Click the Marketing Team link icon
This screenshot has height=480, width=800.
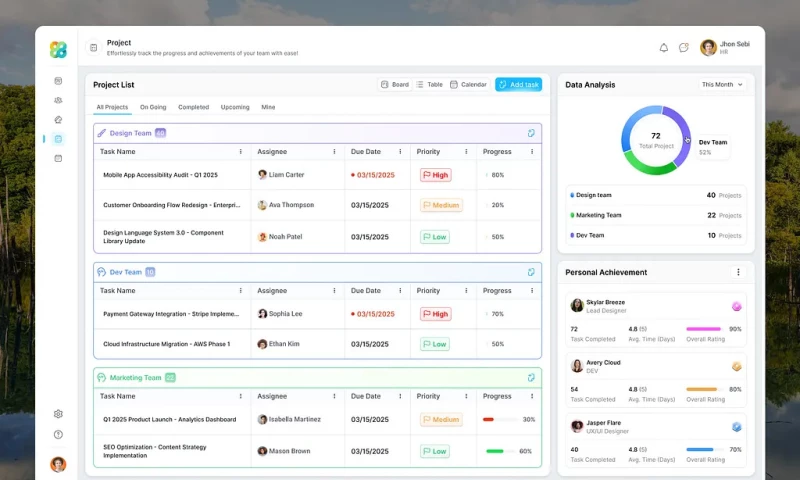click(x=531, y=378)
